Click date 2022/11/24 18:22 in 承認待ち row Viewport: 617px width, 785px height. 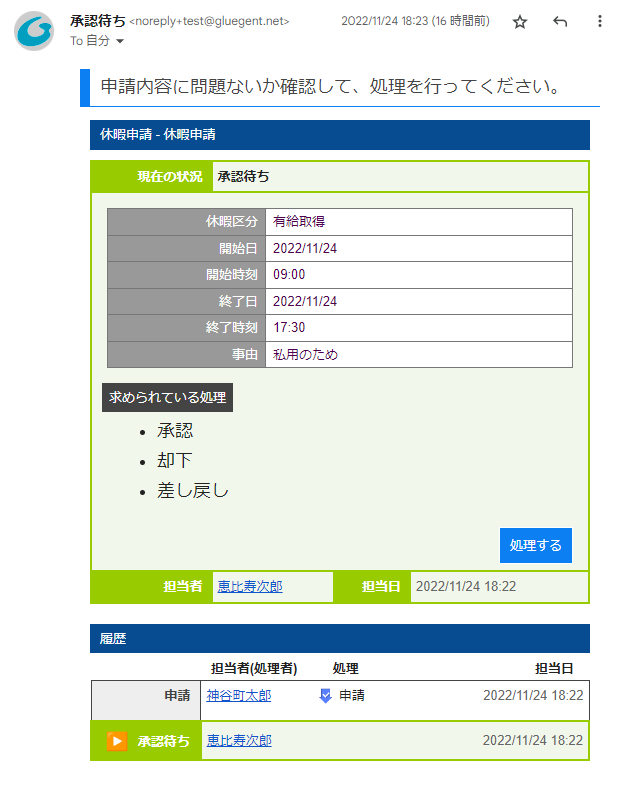[x=533, y=740]
